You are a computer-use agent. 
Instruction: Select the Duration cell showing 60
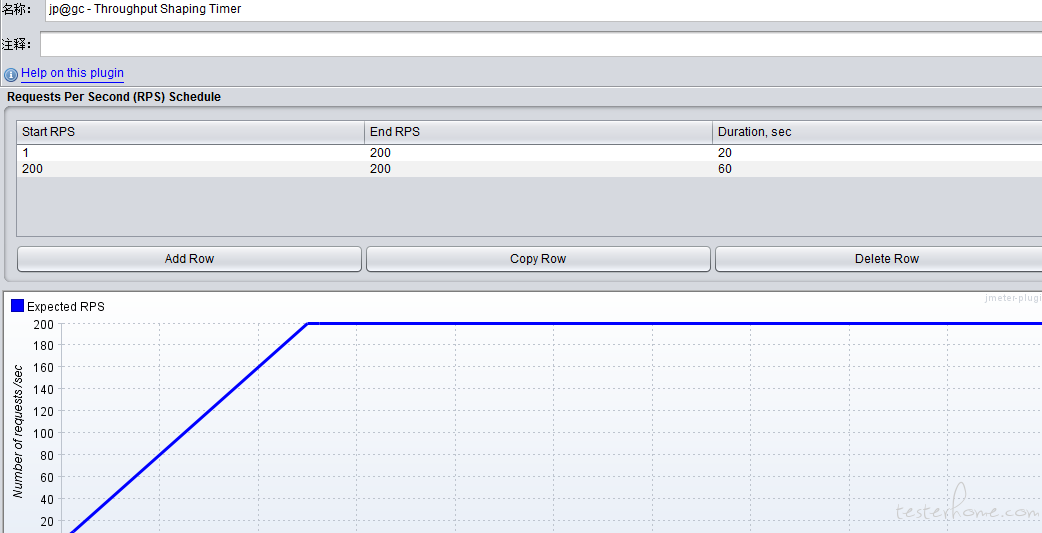pos(876,169)
